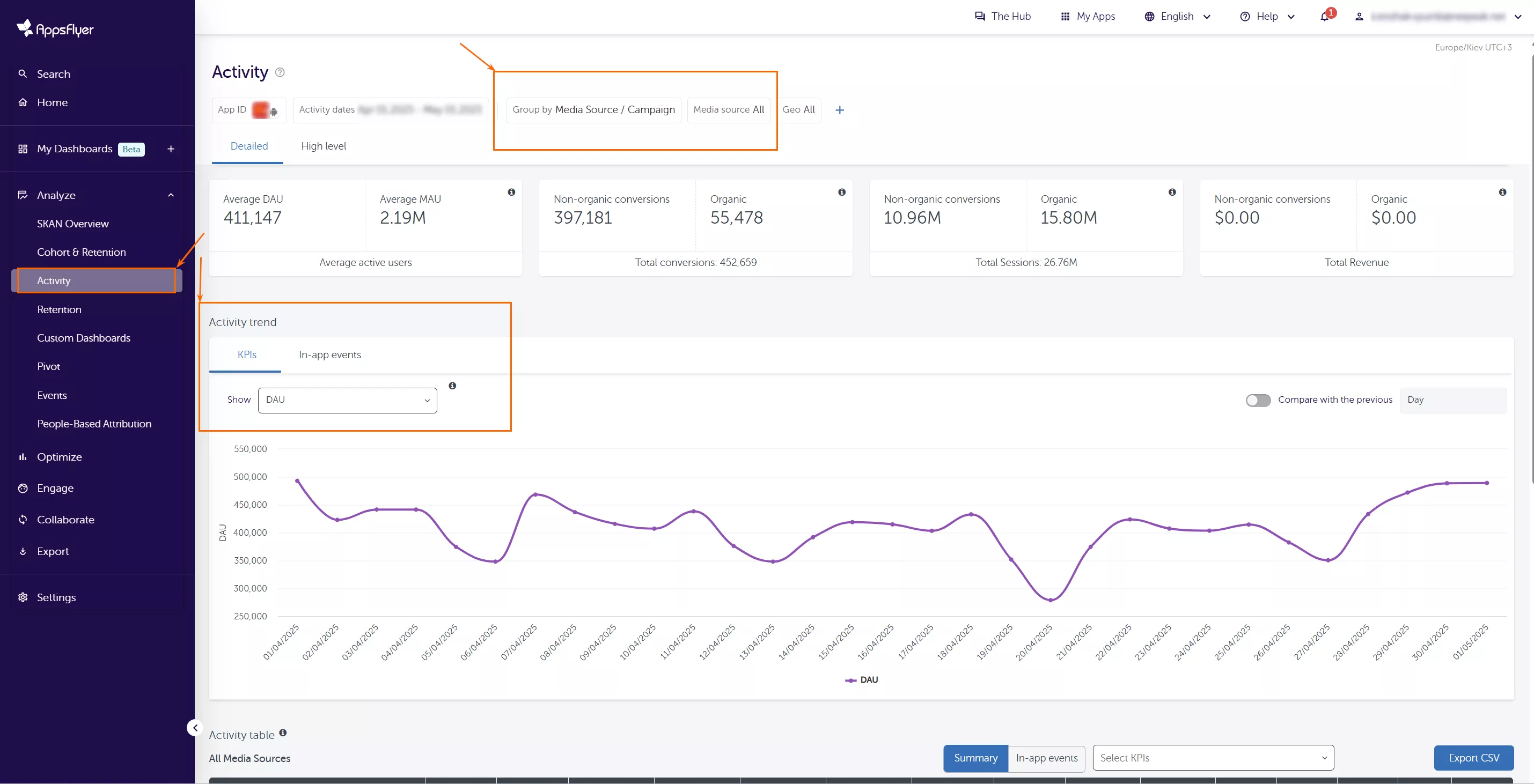Add a filter with the plus icon
This screenshot has height=784, width=1534.
840,110
